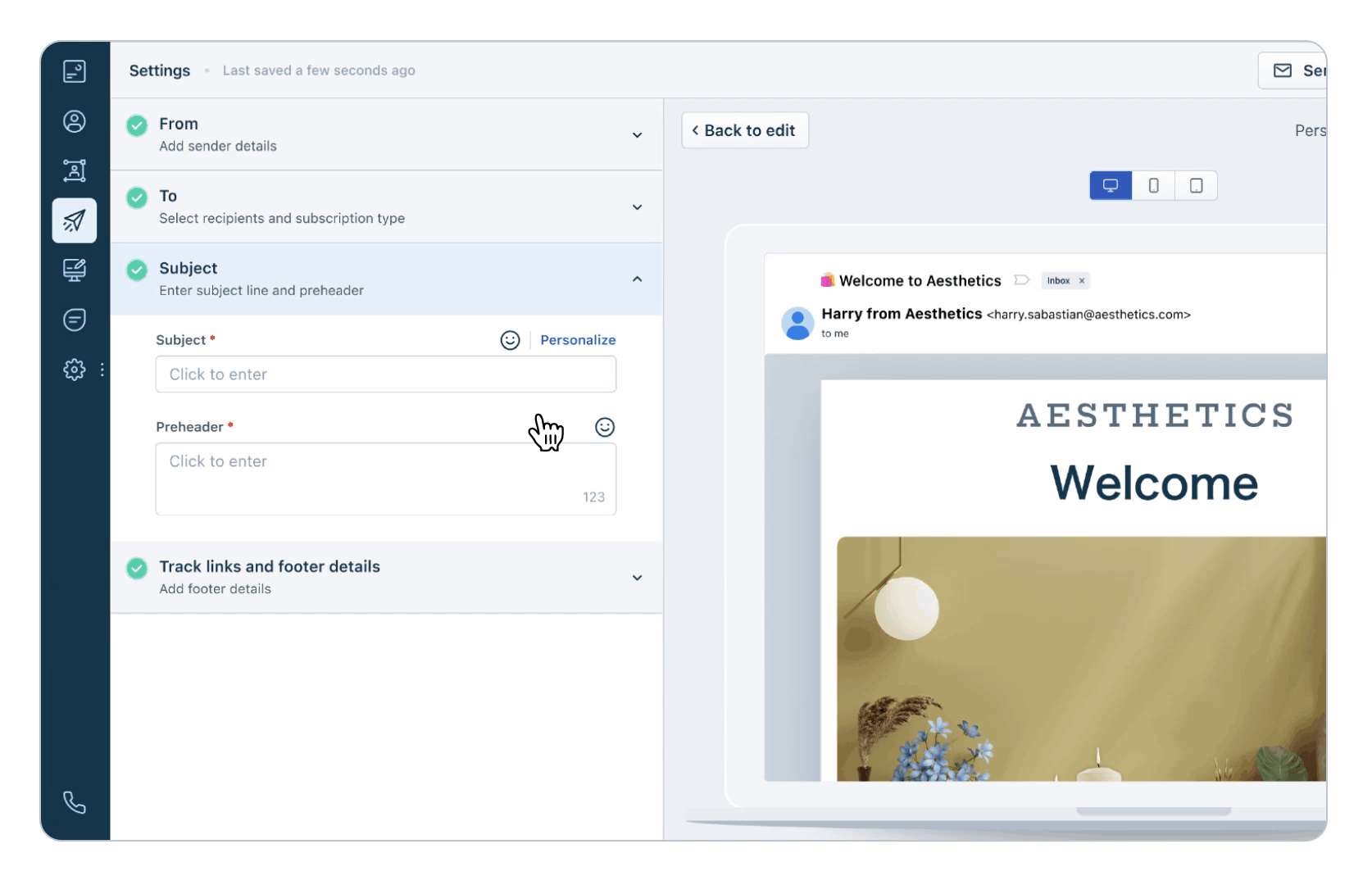Click 'Add footer details' text

[x=215, y=588]
